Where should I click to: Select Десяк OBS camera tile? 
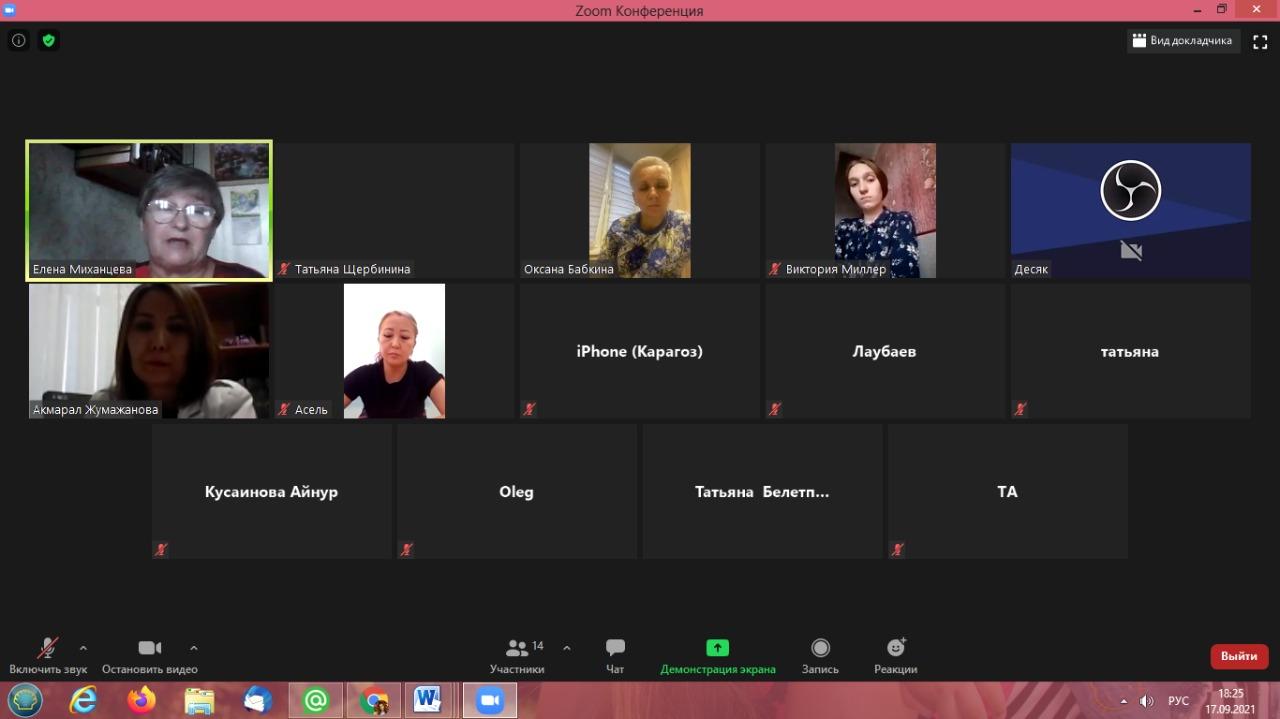pos(1130,210)
